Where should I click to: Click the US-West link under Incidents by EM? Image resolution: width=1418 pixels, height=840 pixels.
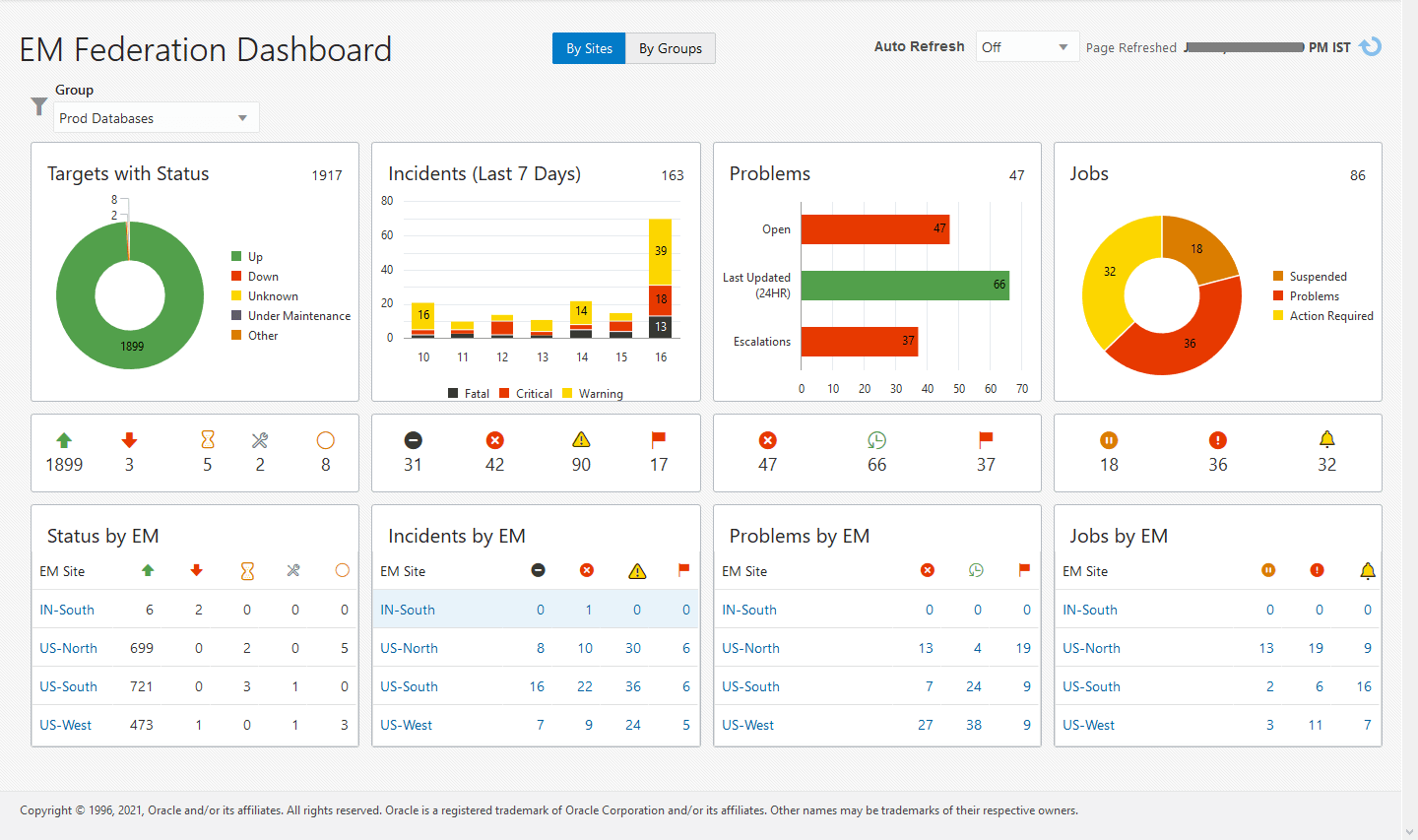406,724
